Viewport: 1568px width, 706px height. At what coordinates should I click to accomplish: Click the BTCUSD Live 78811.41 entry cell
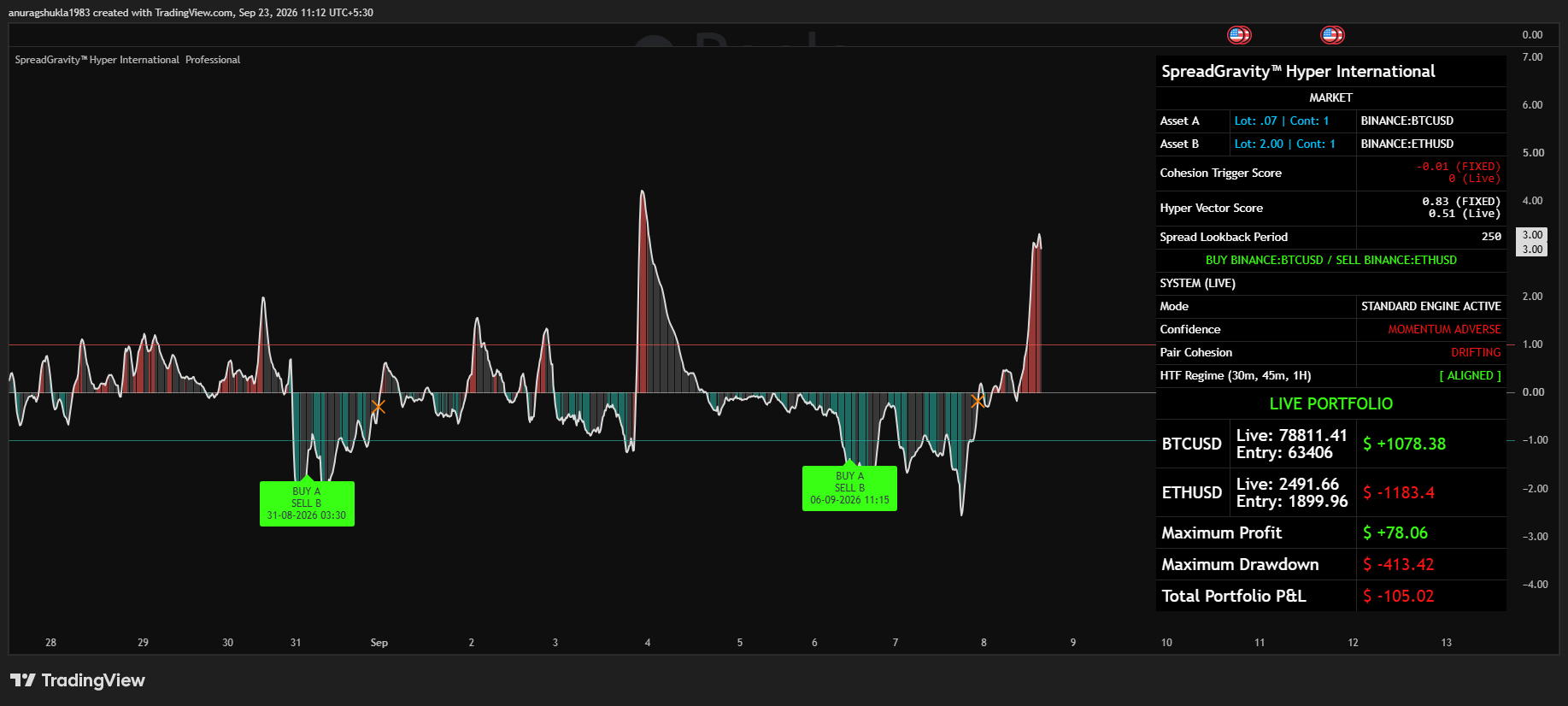pyautogui.click(x=1292, y=444)
